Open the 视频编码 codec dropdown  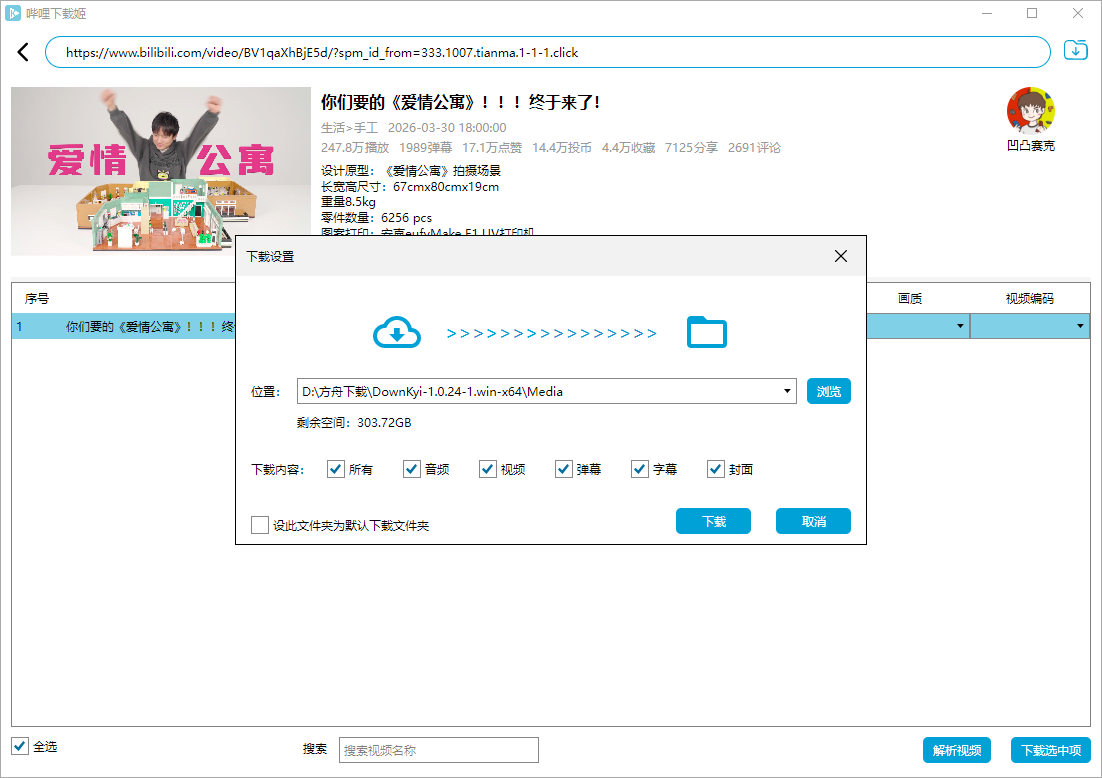[1079, 325]
